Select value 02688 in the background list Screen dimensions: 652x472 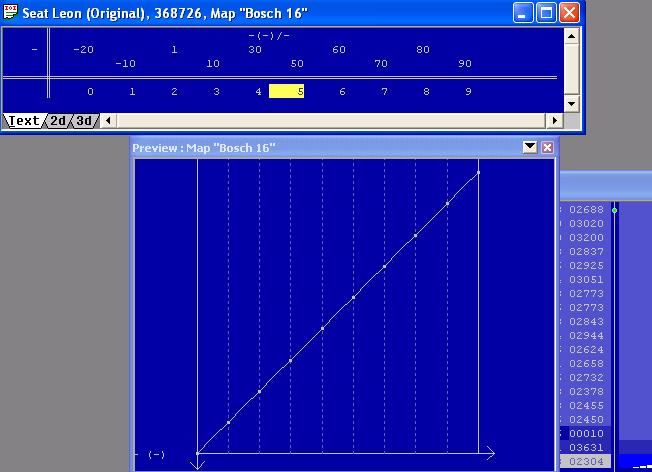pos(586,210)
